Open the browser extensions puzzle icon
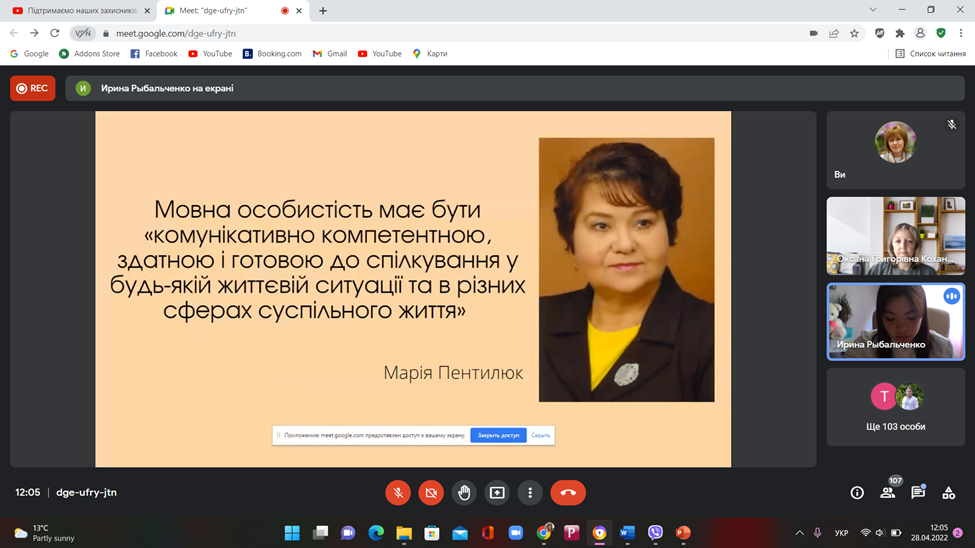The width and height of the screenshot is (975, 548). click(900, 34)
